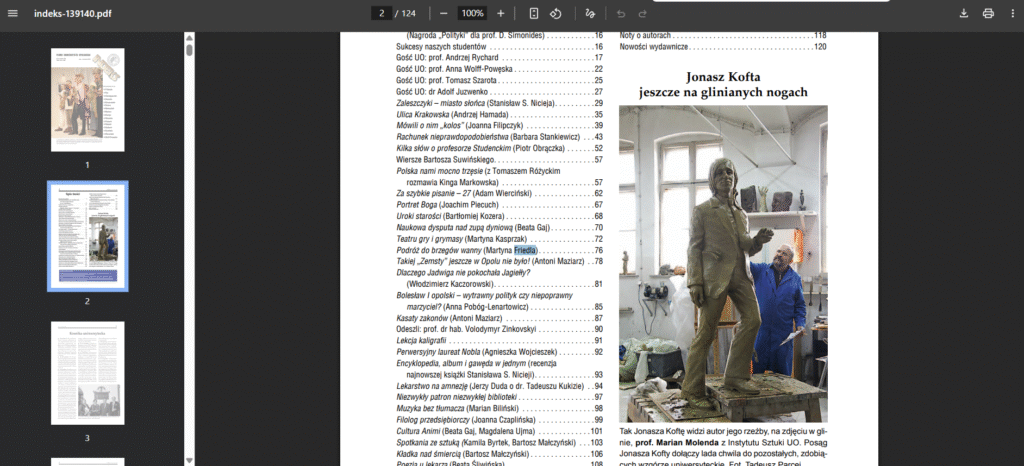The height and width of the screenshot is (466, 1024).
Task: Open page 3 thumbnail in sidebar
Action: pyautogui.click(x=88, y=373)
